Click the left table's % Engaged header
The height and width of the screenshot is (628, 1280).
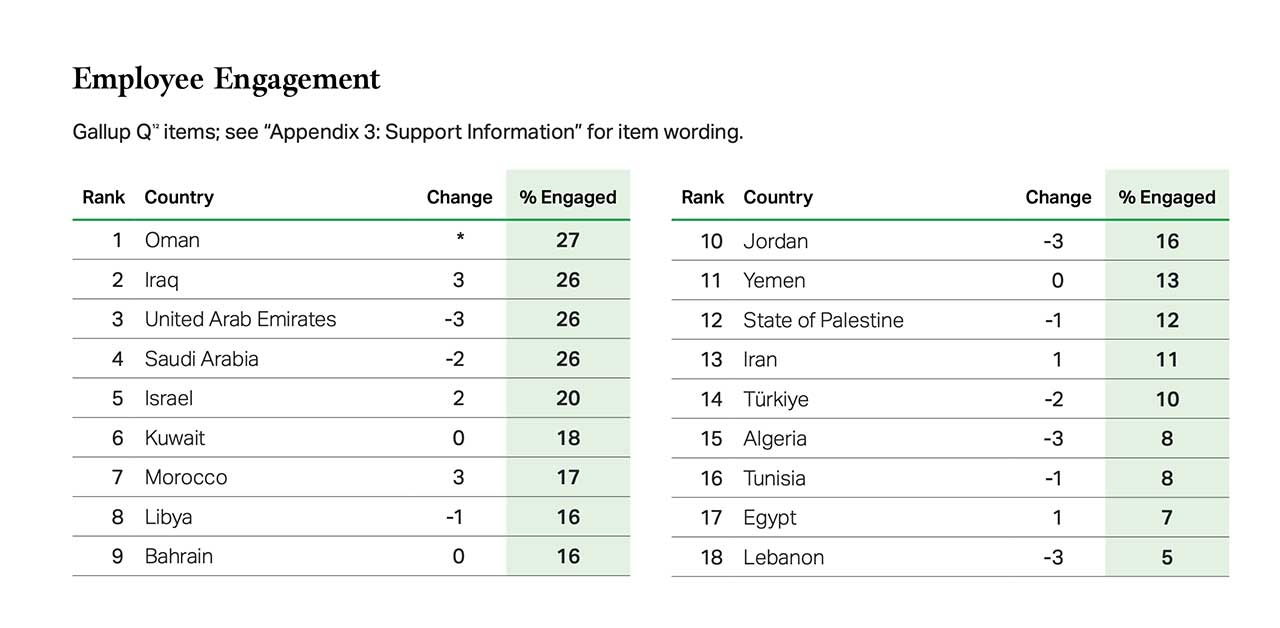click(x=568, y=197)
